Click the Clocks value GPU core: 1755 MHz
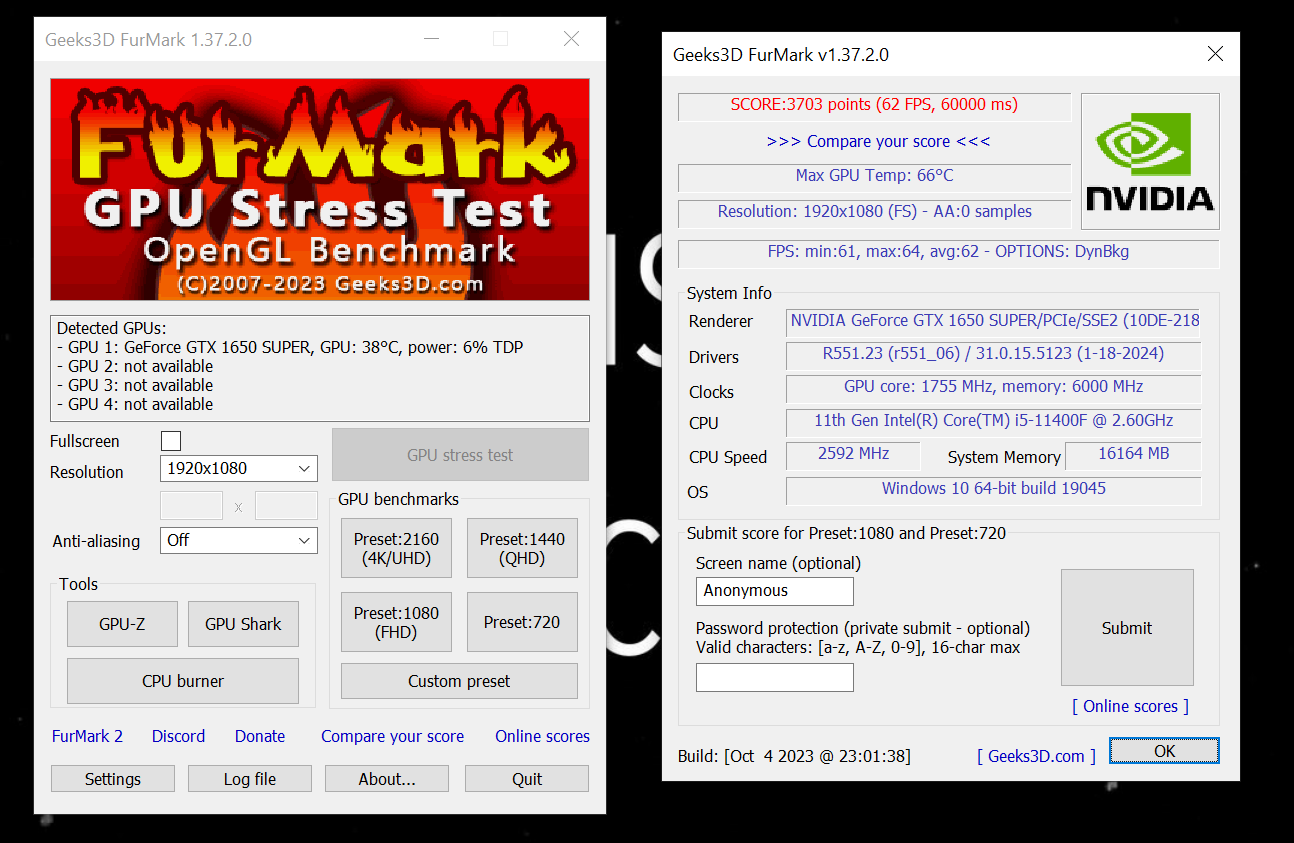Viewport: 1294px width, 843px height. pyautogui.click(x=994, y=387)
